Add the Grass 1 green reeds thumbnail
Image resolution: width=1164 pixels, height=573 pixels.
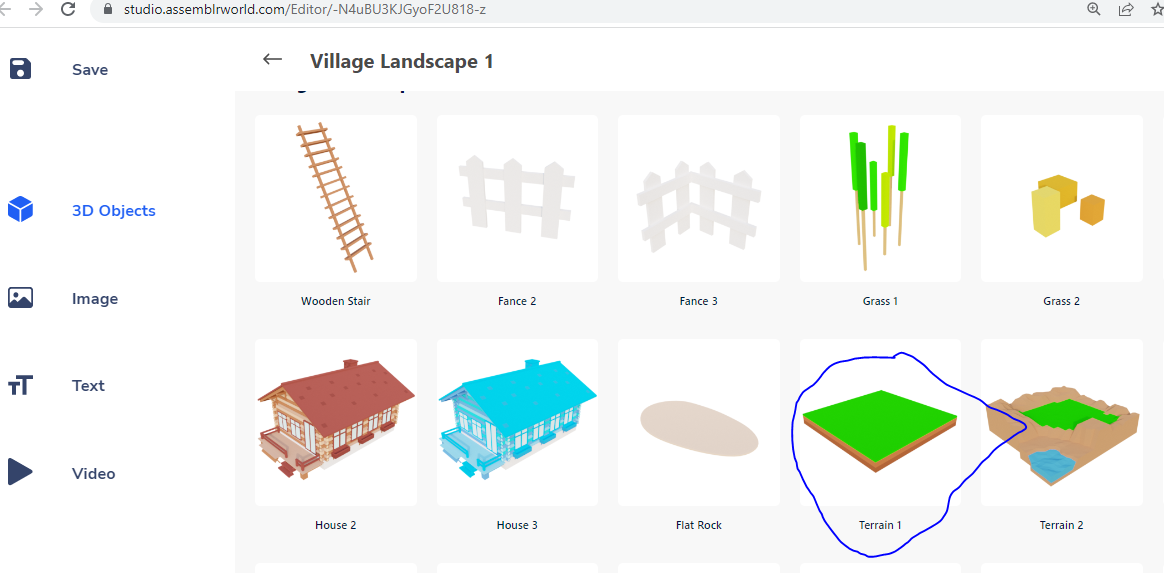pos(880,198)
